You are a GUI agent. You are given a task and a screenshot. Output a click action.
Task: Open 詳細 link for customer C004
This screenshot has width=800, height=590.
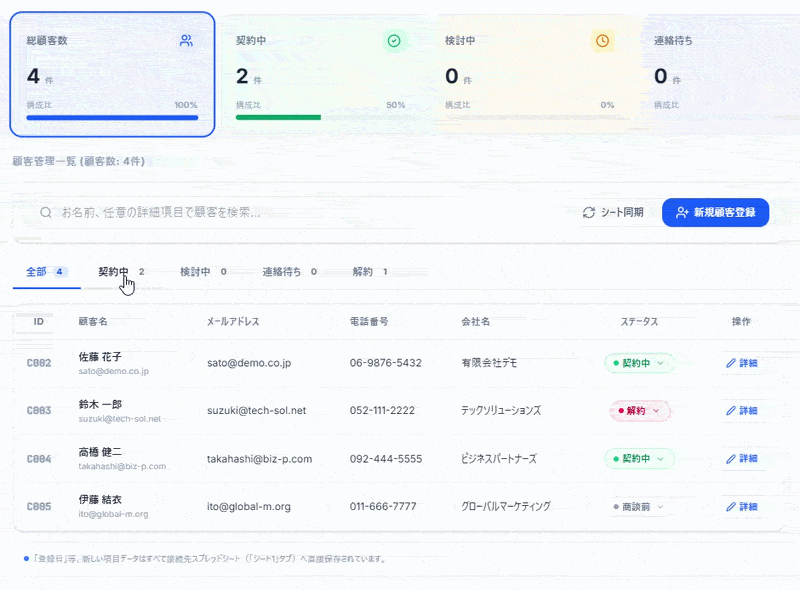click(742, 458)
